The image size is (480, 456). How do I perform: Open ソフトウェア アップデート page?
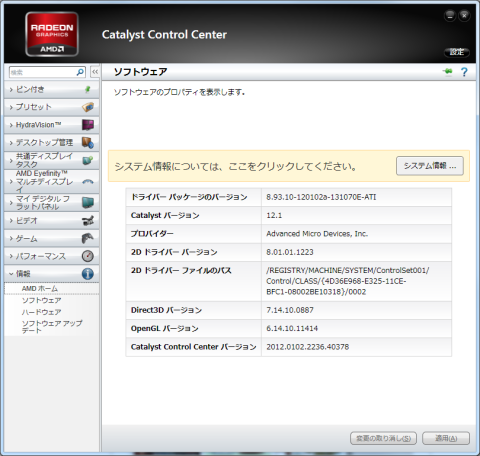[52, 327]
